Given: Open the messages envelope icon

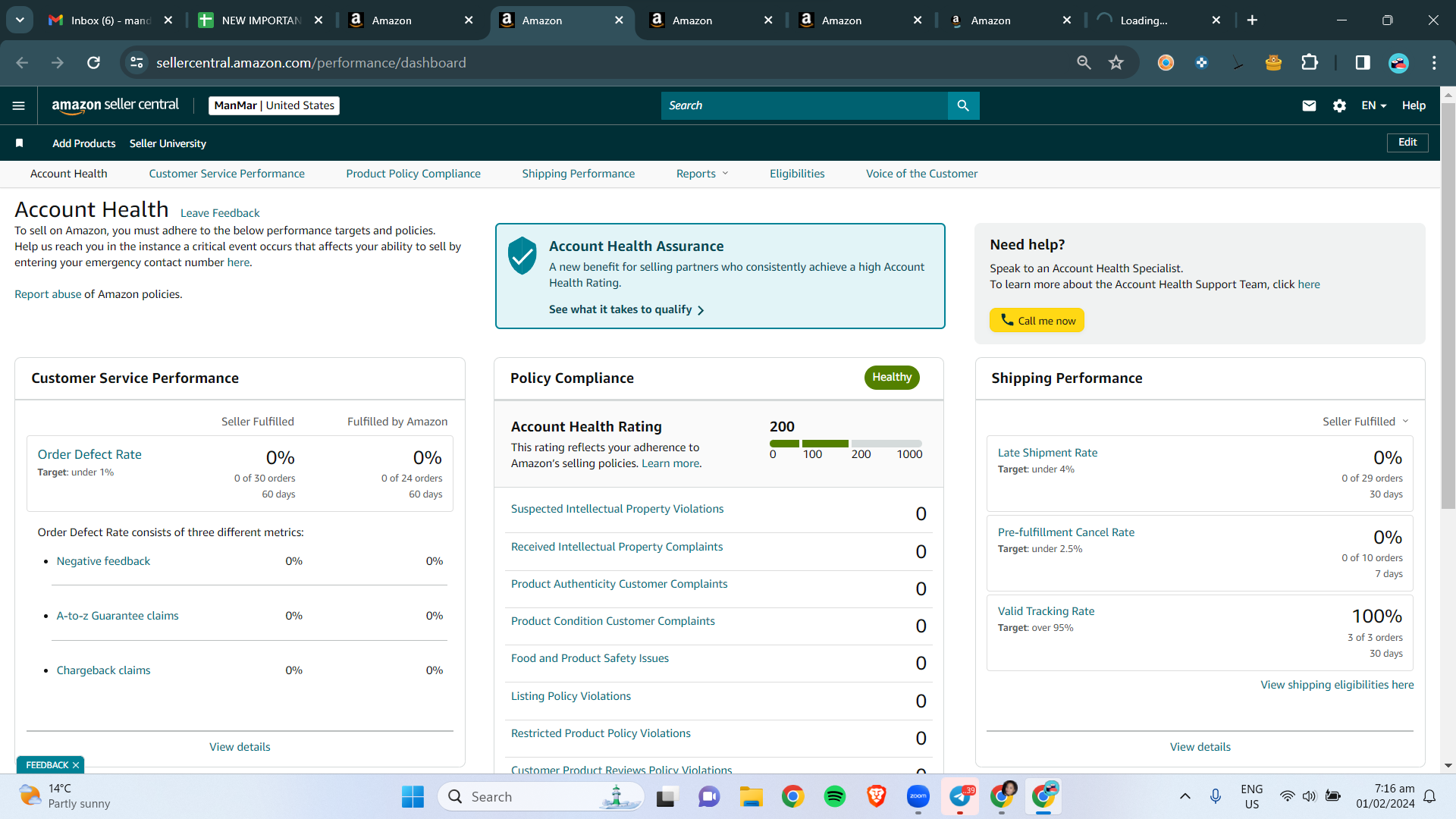Looking at the screenshot, I should click(1309, 105).
